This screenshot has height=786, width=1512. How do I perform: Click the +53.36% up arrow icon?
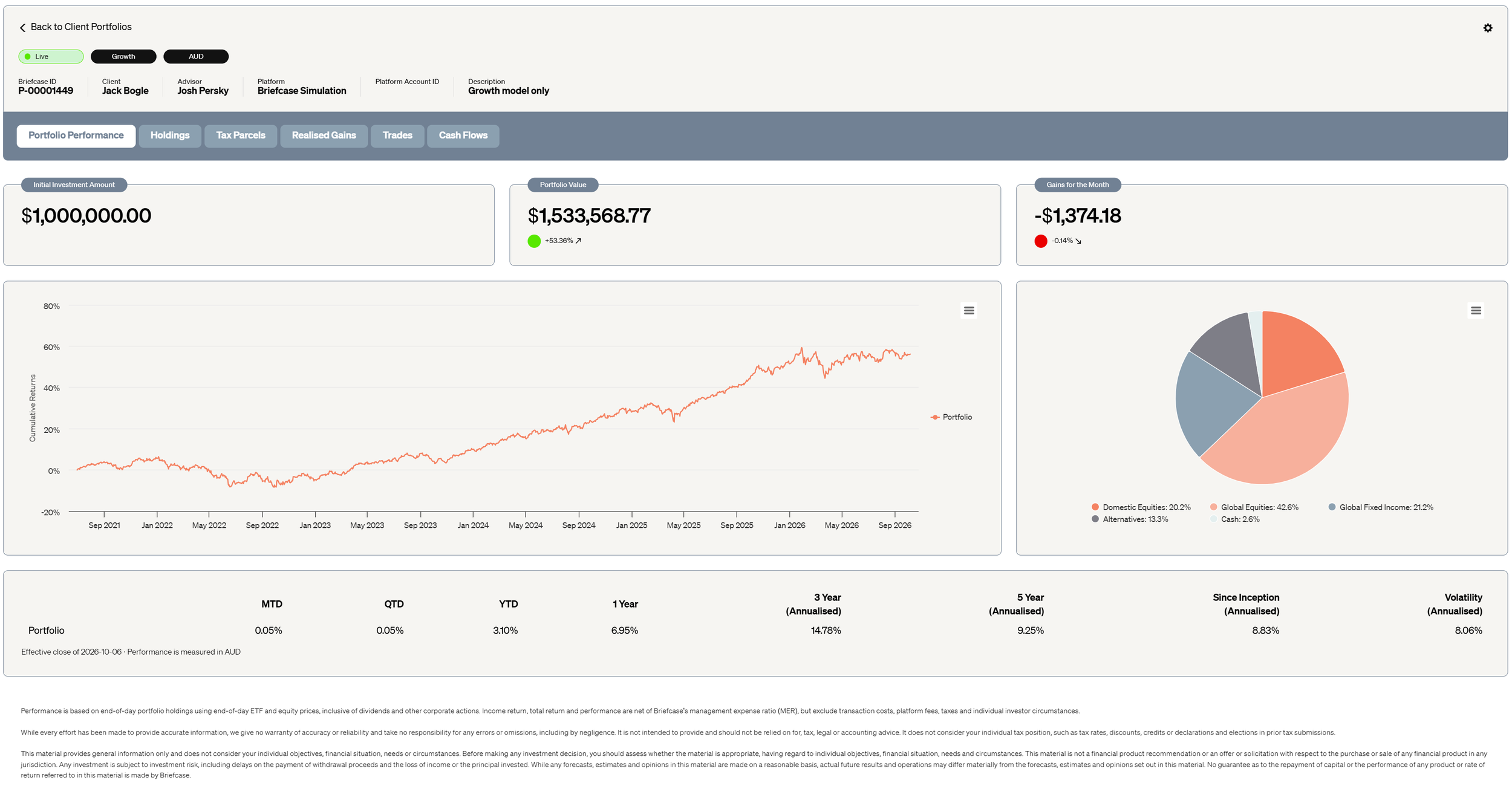click(578, 241)
